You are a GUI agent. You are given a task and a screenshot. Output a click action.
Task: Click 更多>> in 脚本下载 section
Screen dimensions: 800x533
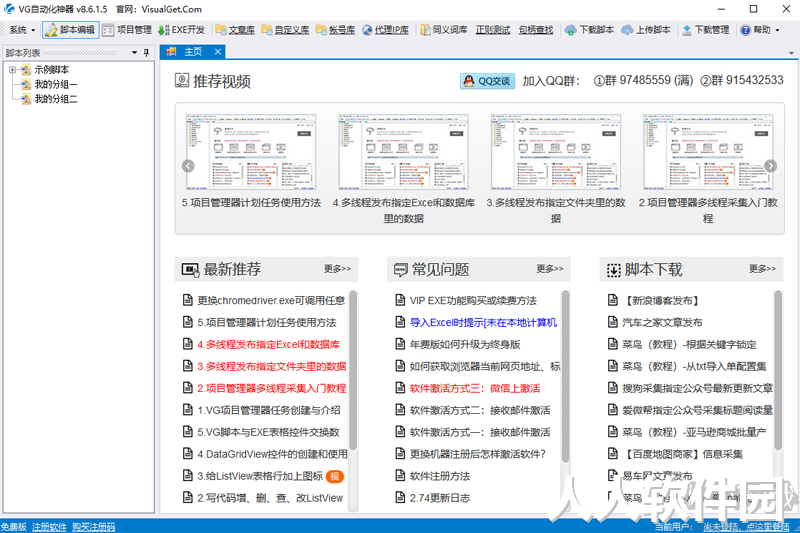click(x=762, y=269)
